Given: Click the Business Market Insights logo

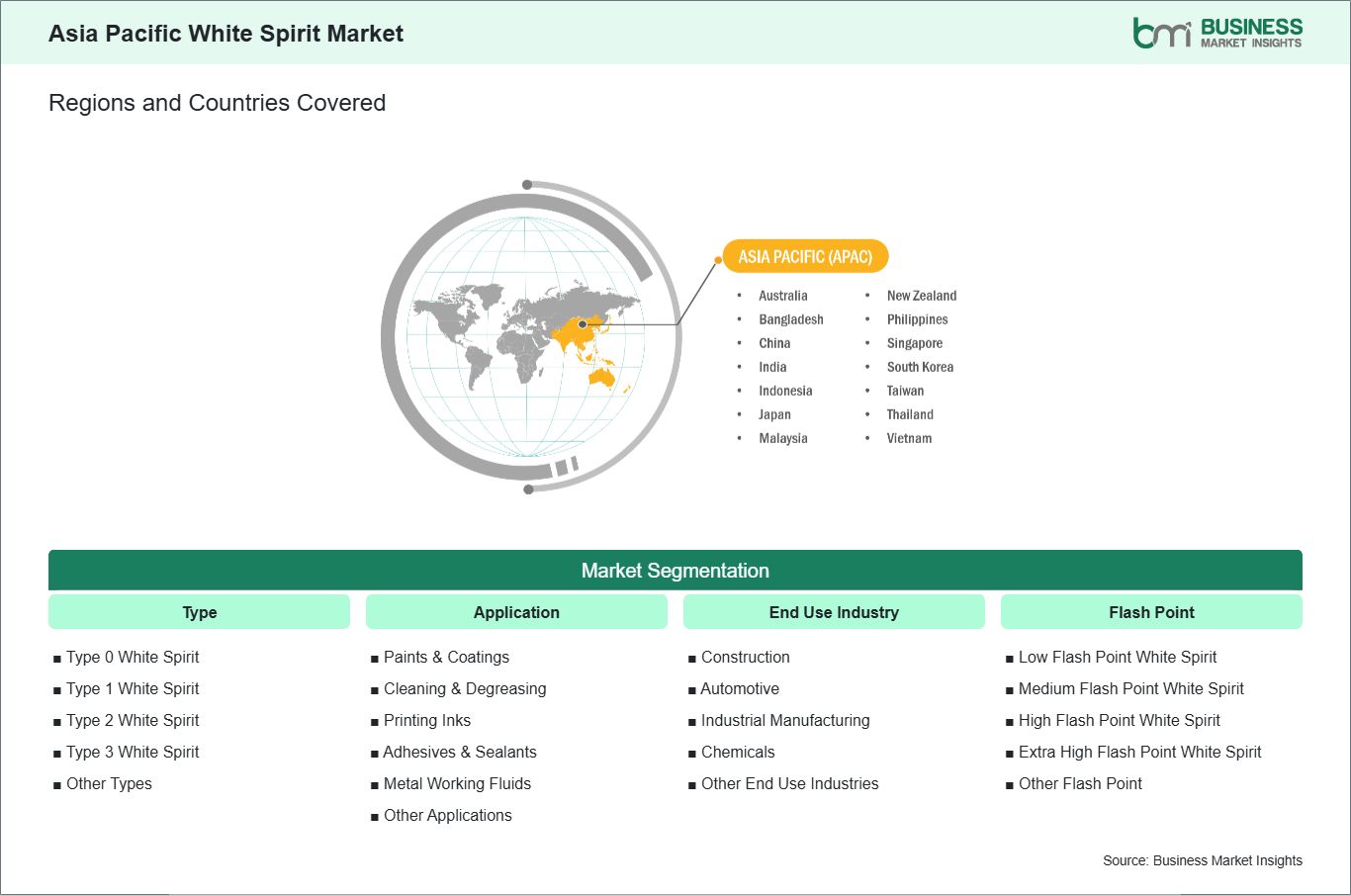Looking at the screenshot, I should coord(1217,33).
